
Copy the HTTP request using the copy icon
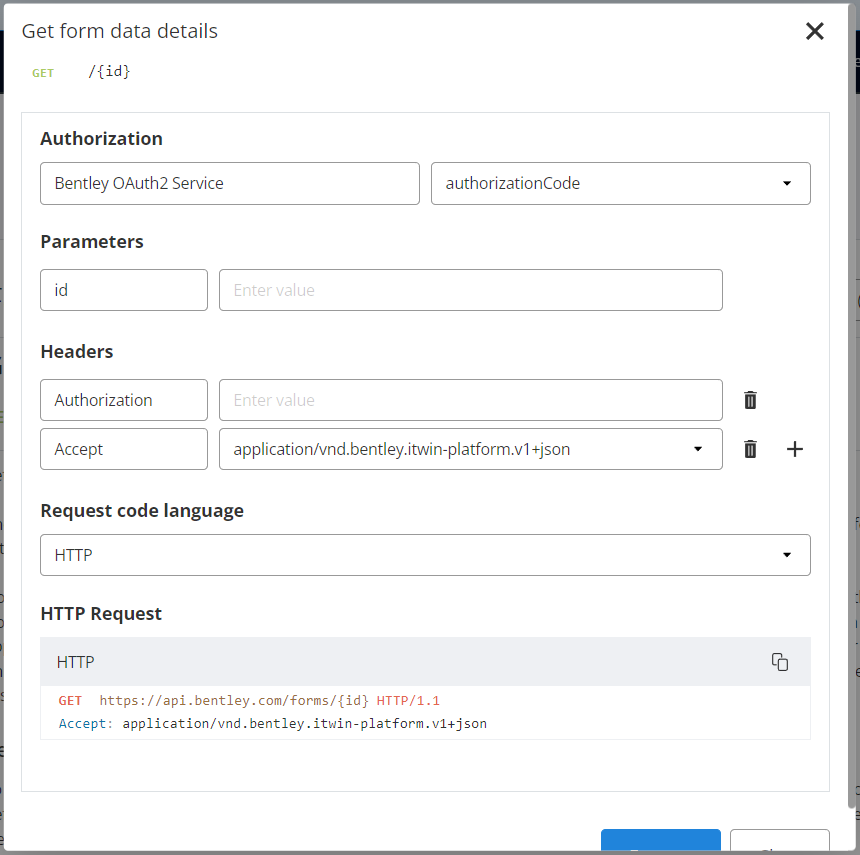779,661
